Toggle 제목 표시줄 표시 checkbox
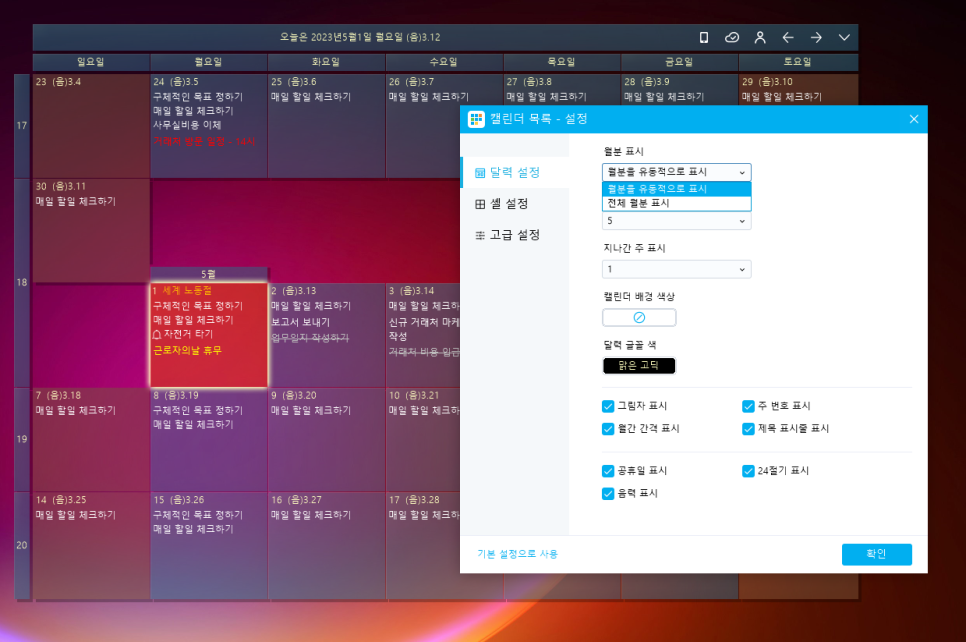The image size is (966, 642). click(748, 429)
